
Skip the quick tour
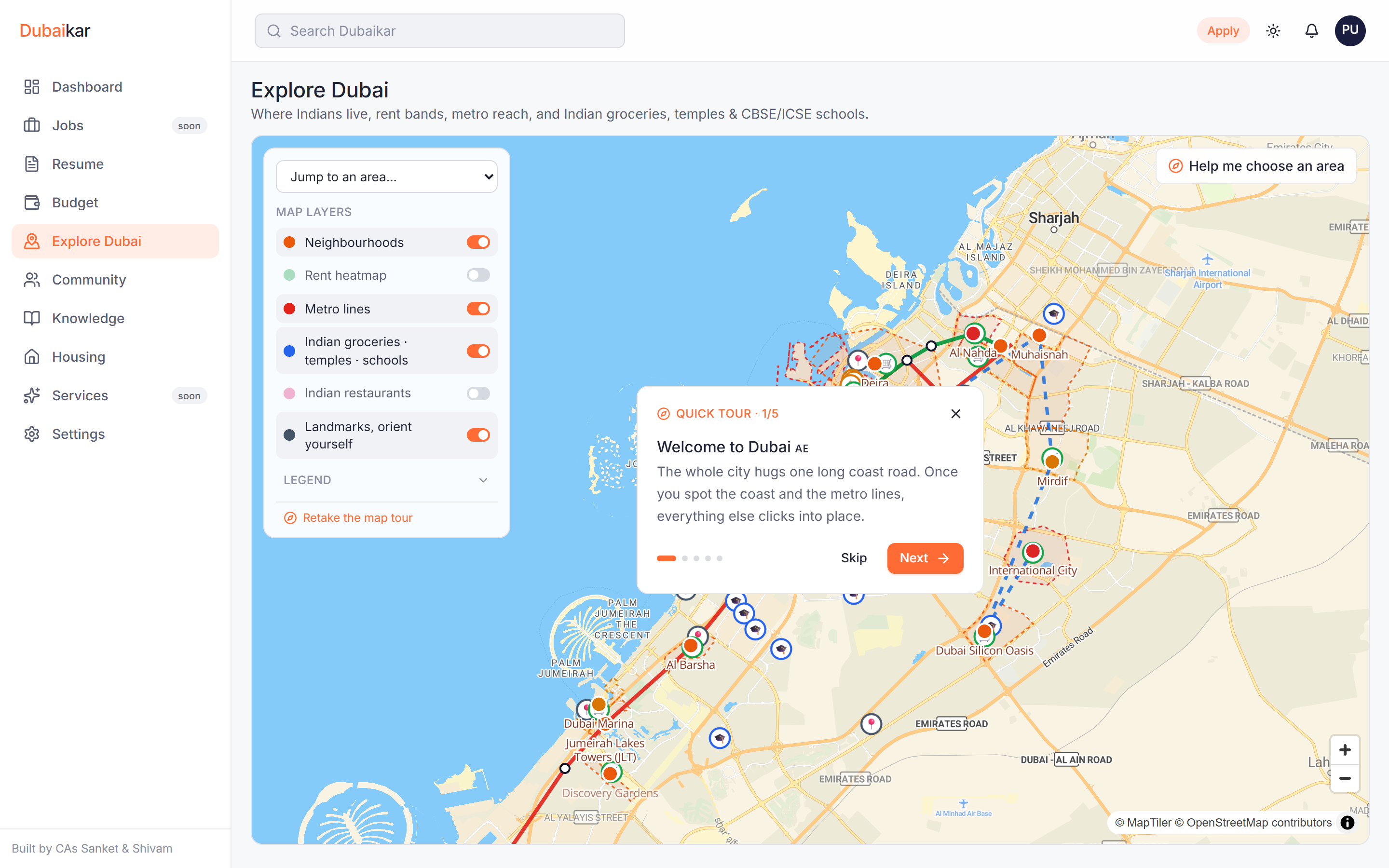pos(854,558)
